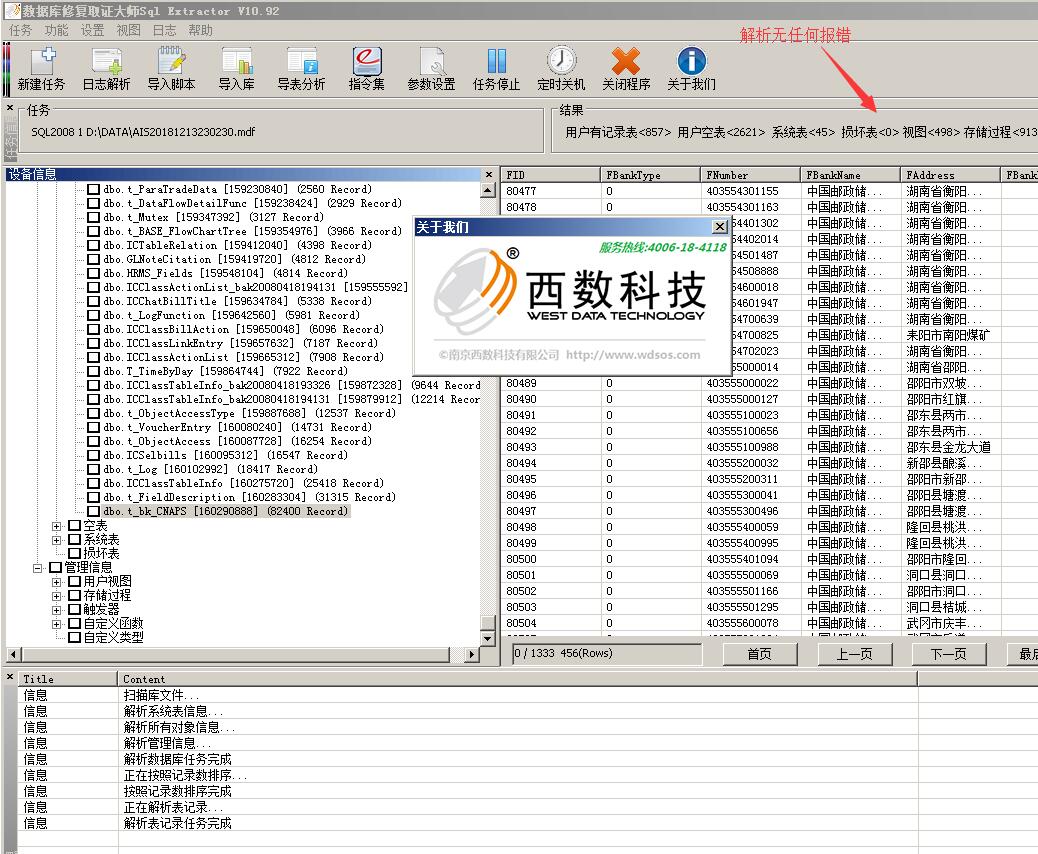Click the Content column header in log
The height and width of the screenshot is (854, 1038).
tap(518, 679)
